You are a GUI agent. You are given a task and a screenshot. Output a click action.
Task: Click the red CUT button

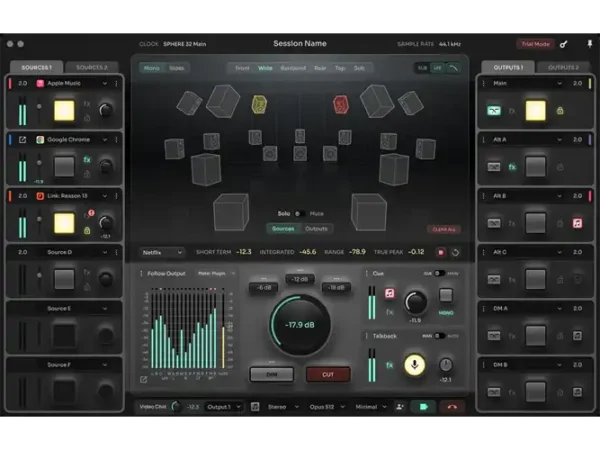[328, 375]
